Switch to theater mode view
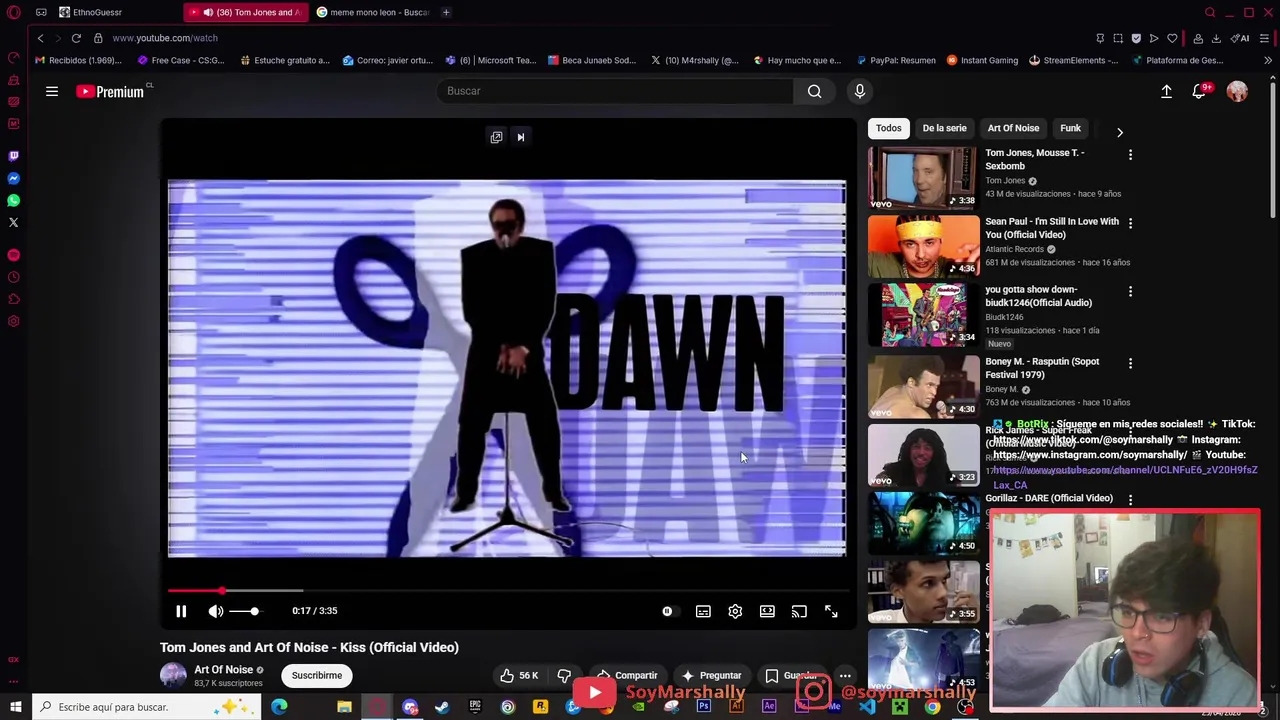 click(767, 611)
